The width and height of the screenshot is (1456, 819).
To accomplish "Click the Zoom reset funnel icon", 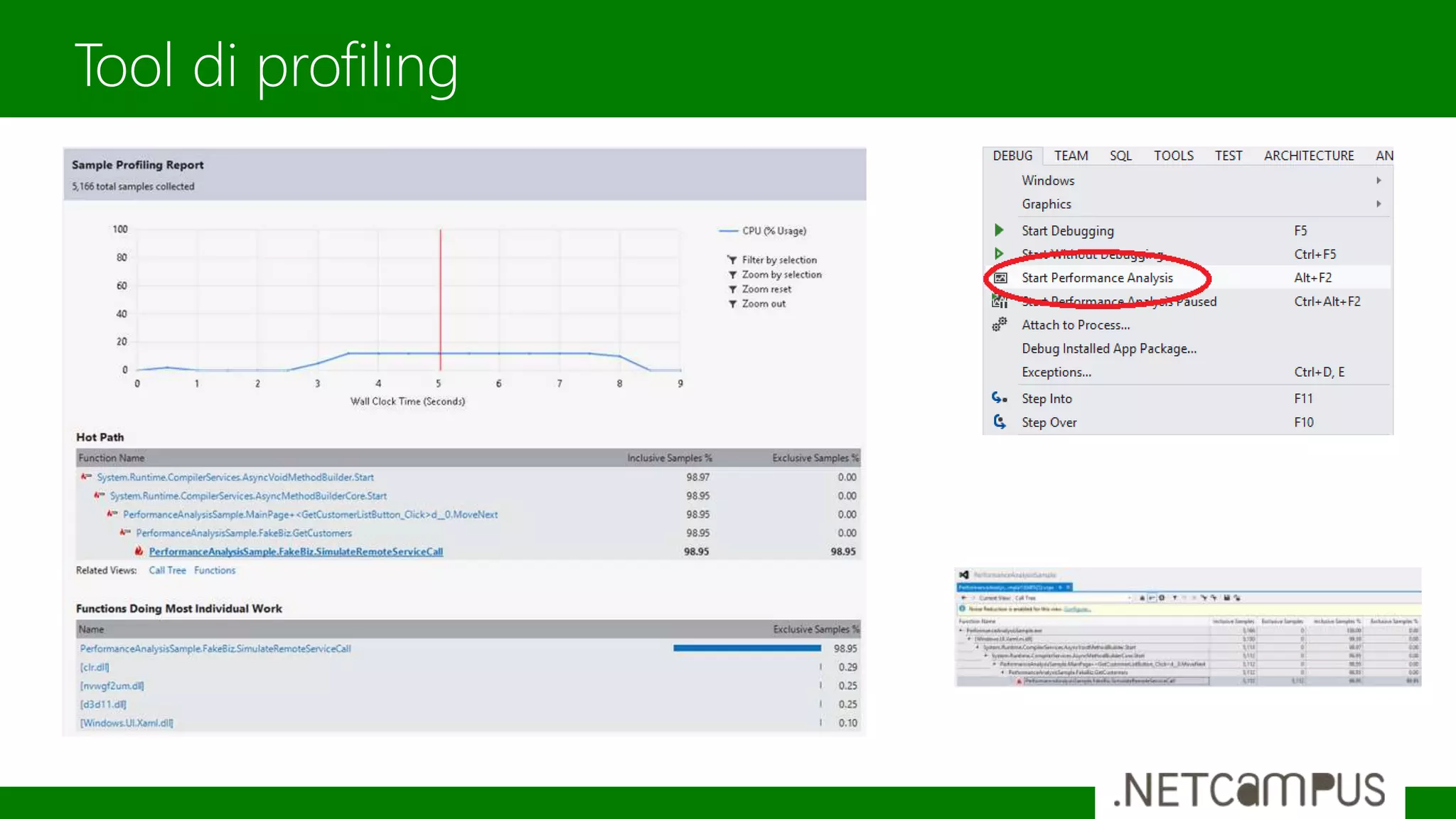I will [732, 289].
